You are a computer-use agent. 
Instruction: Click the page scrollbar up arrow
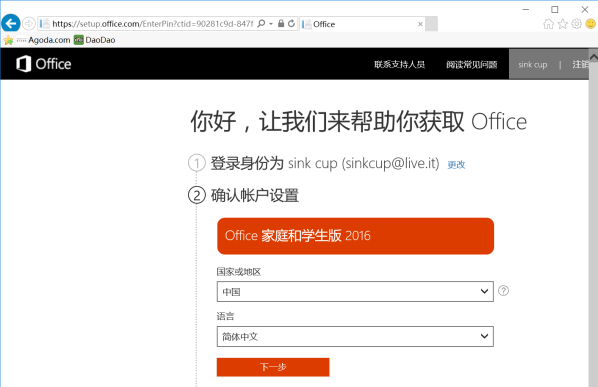pos(593,57)
